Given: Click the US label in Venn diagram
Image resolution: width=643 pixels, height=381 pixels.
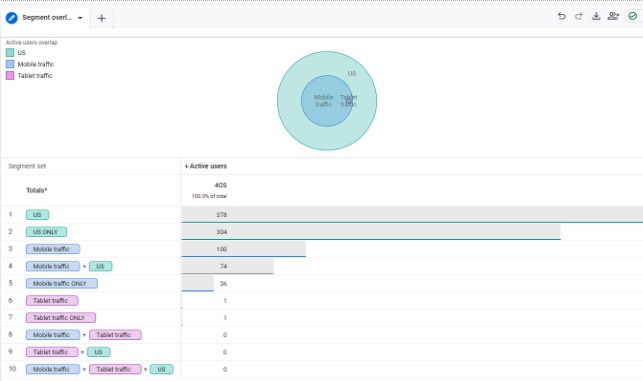Looking at the screenshot, I should click(352, 73).
